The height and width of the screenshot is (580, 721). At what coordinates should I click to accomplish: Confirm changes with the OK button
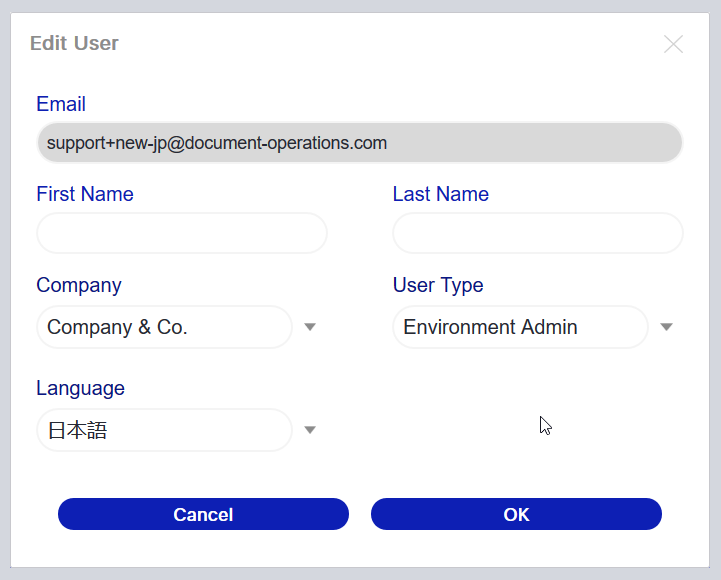pos(516,514)
